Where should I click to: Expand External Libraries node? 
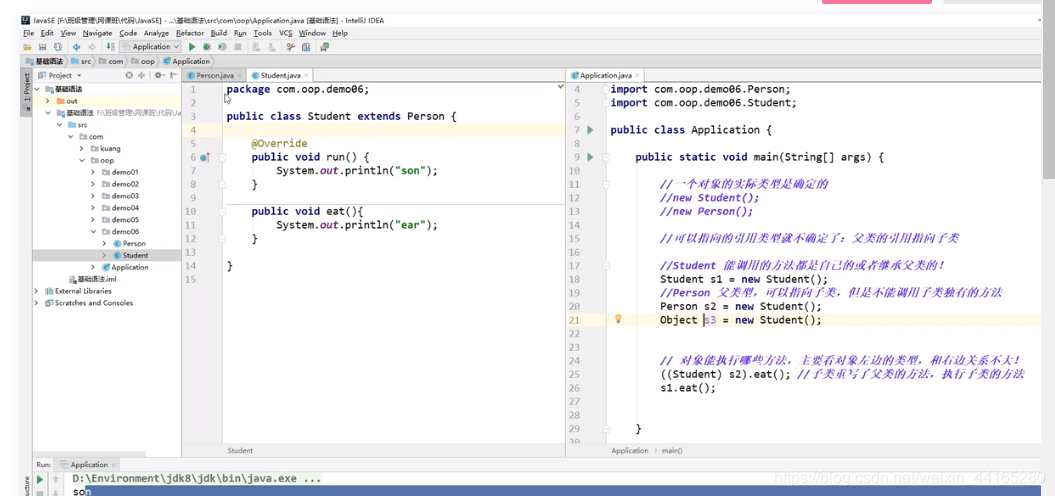(36, 291)
